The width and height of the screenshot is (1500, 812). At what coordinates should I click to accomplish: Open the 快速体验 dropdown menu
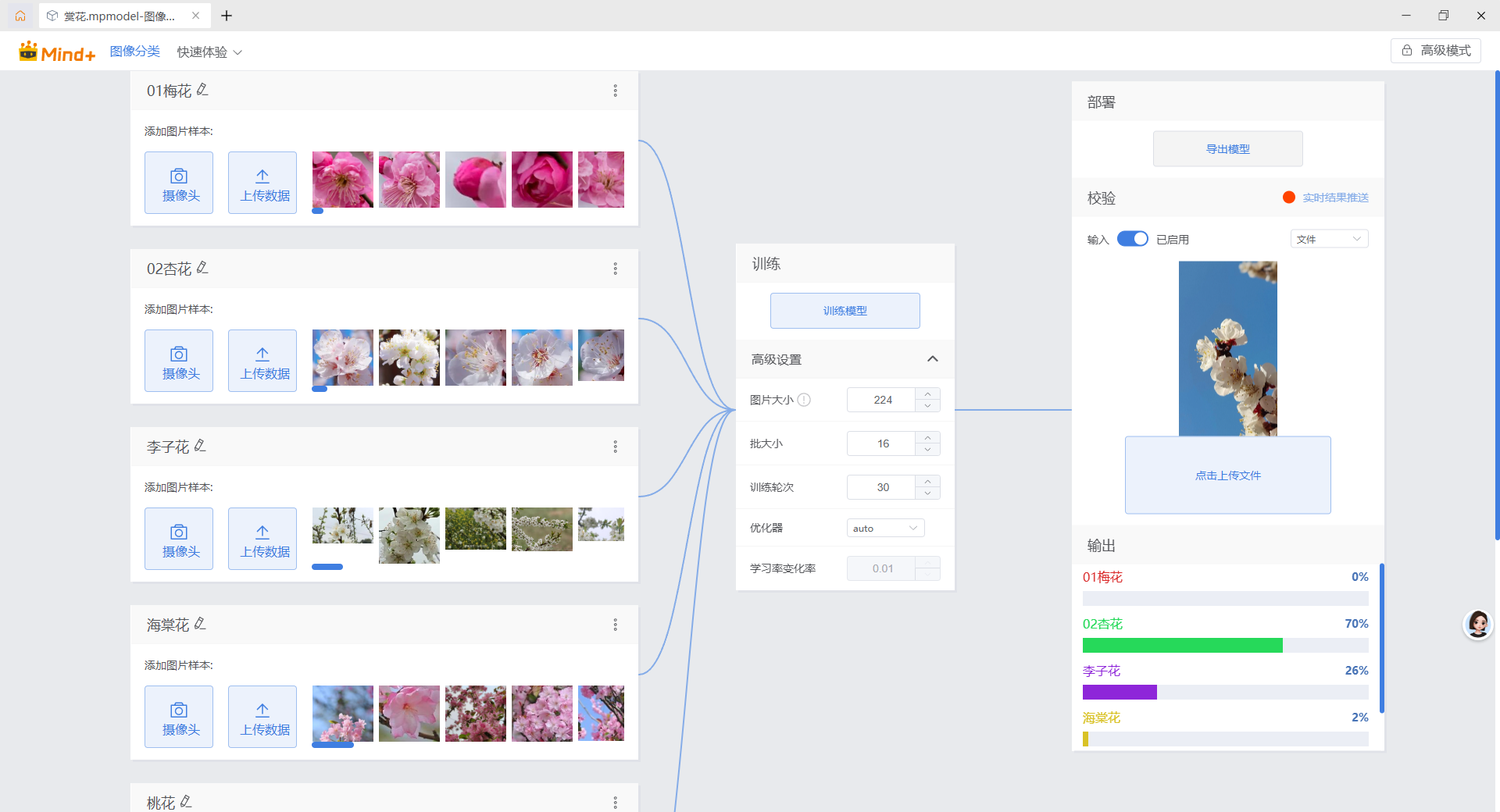pos(209,52)
